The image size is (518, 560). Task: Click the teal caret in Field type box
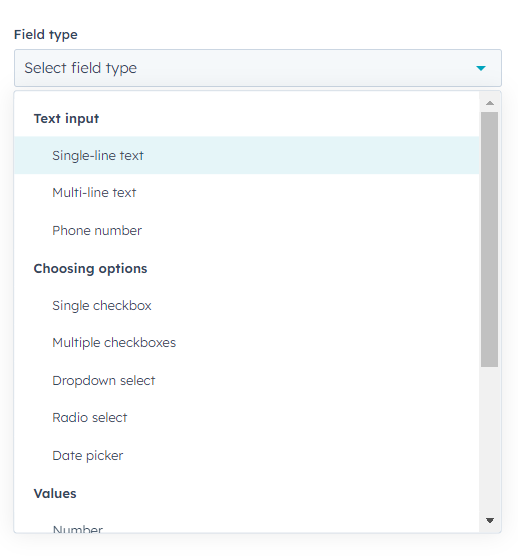tap(481, 68)
